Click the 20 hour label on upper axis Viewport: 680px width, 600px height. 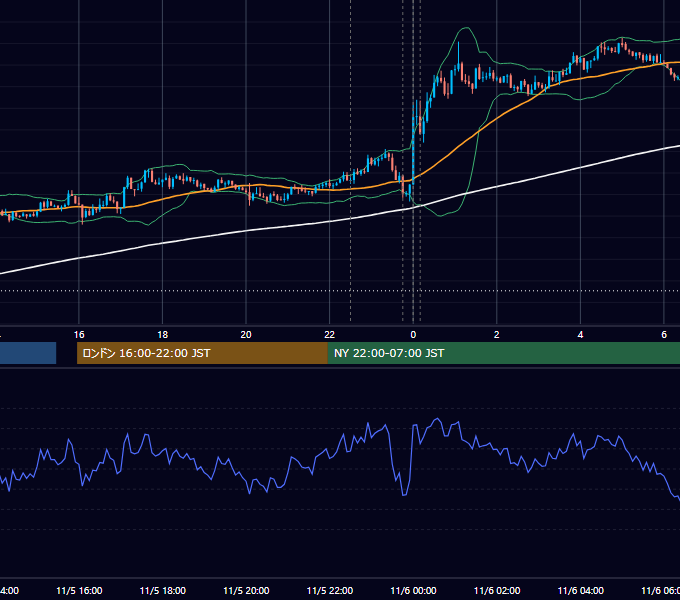pos(246,335)
